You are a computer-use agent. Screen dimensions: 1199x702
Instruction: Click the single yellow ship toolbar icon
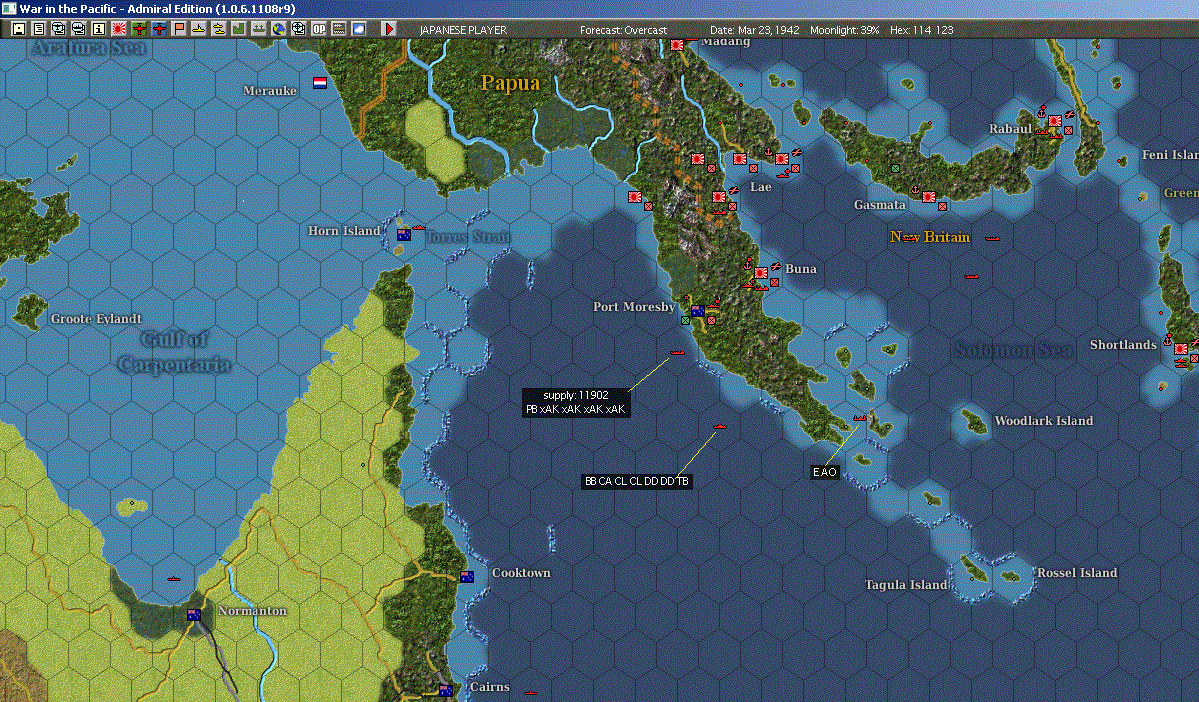(199, 29)
